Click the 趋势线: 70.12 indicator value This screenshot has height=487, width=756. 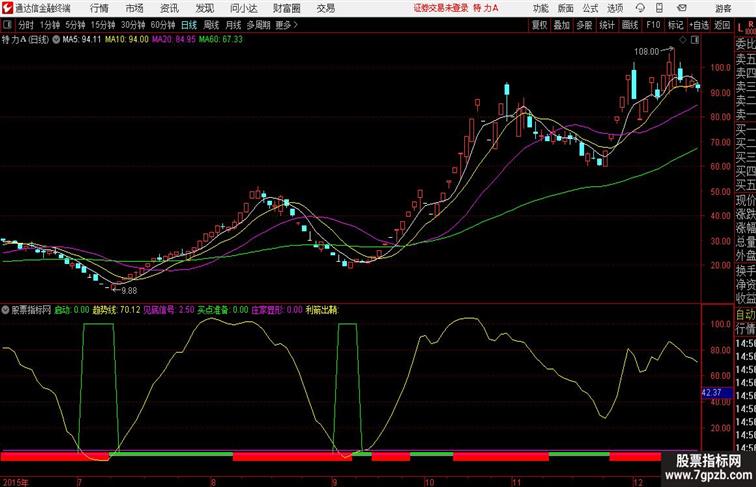coord(116,310)
